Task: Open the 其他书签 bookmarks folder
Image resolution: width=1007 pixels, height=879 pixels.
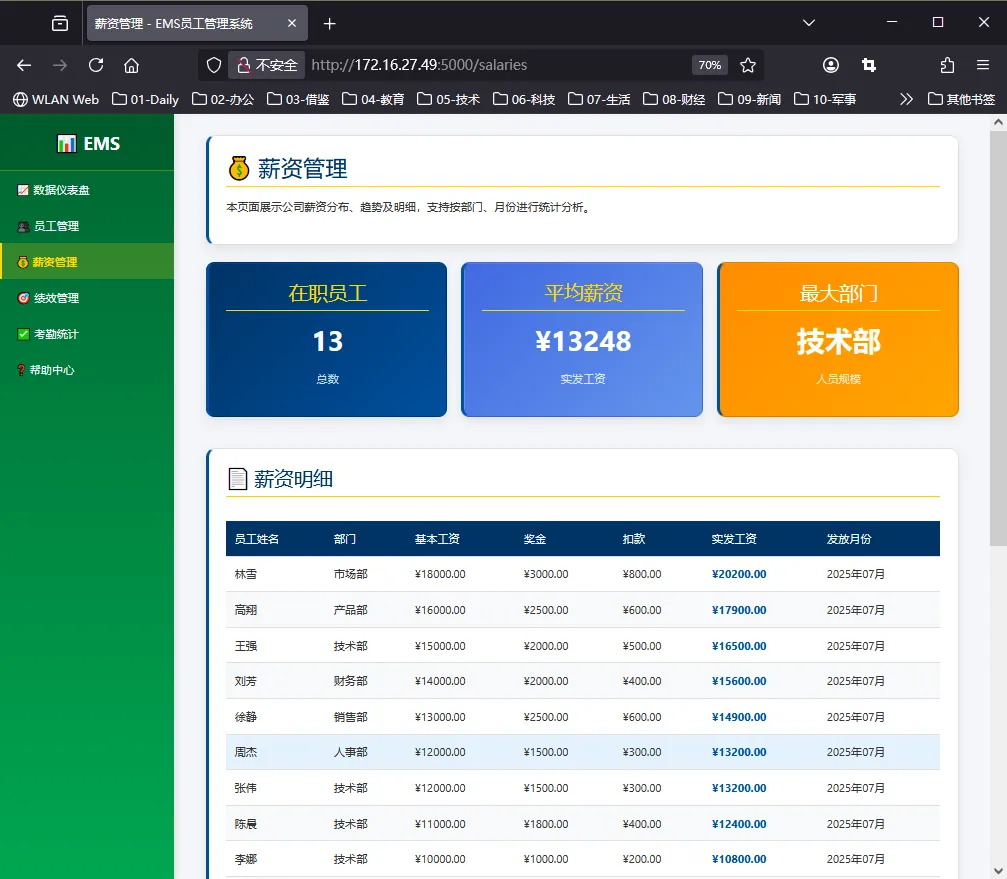Action: point(961,99)
